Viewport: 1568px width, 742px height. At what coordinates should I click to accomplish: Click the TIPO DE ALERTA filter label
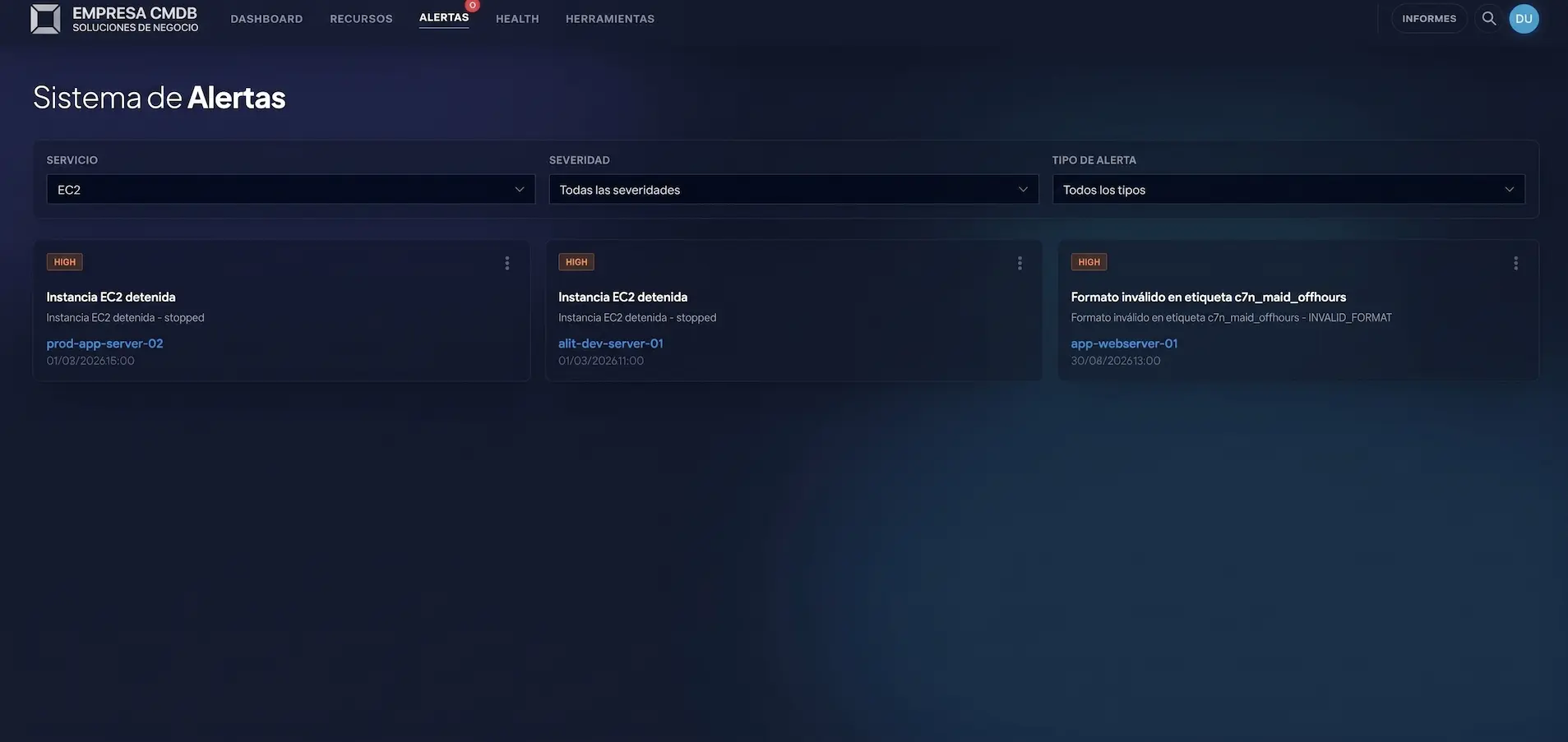coord(1094,160)
